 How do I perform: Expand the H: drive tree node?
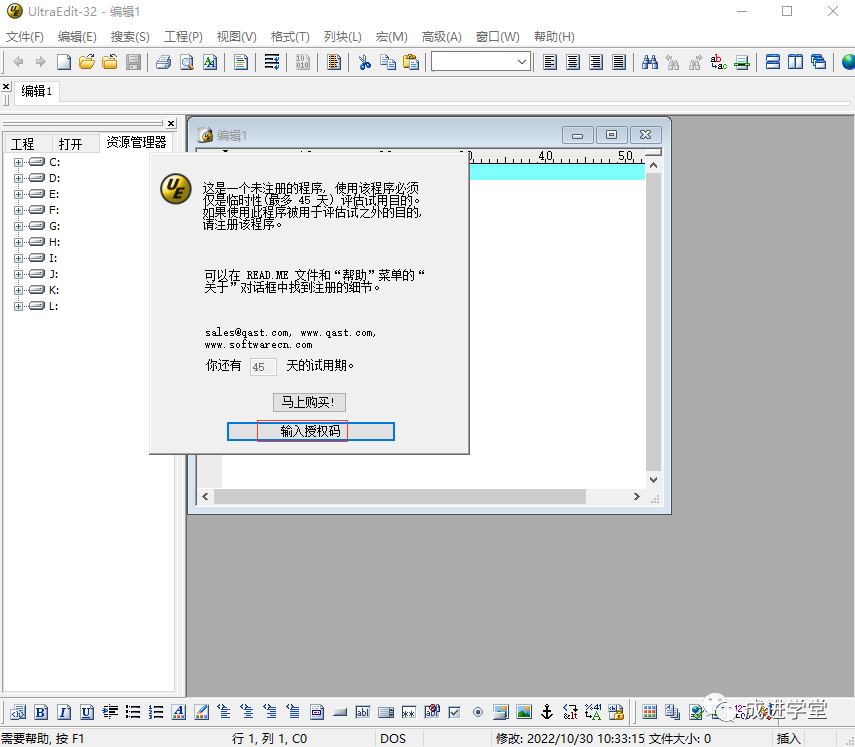[18, 242]
